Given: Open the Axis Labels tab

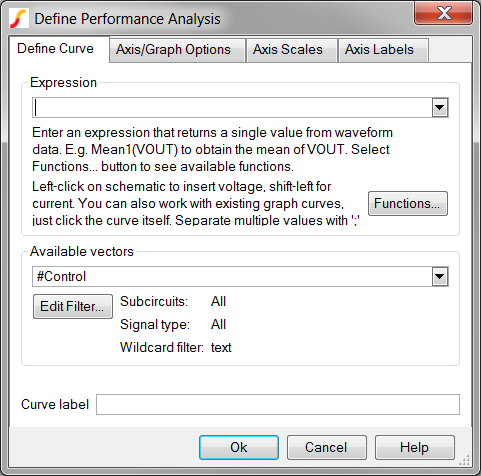Looking at the screenshot, I should coord(379,50).
